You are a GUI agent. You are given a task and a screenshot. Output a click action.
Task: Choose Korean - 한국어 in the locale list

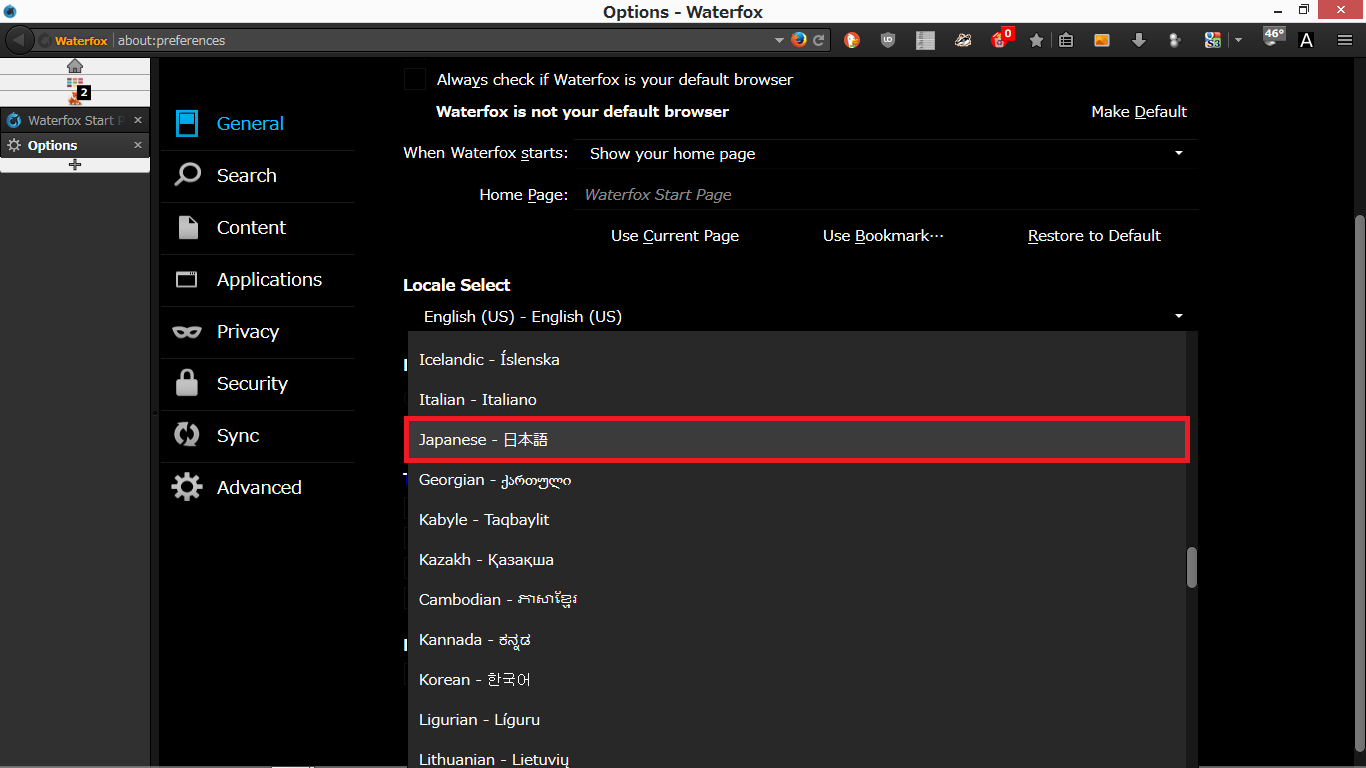pos(475,680)
